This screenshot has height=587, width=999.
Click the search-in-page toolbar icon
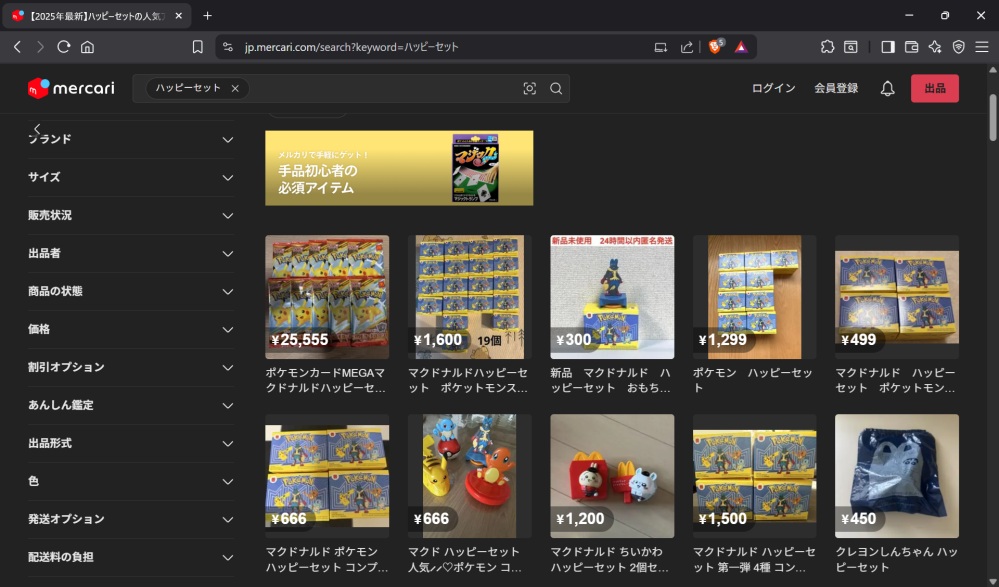[x=851, y=47]
